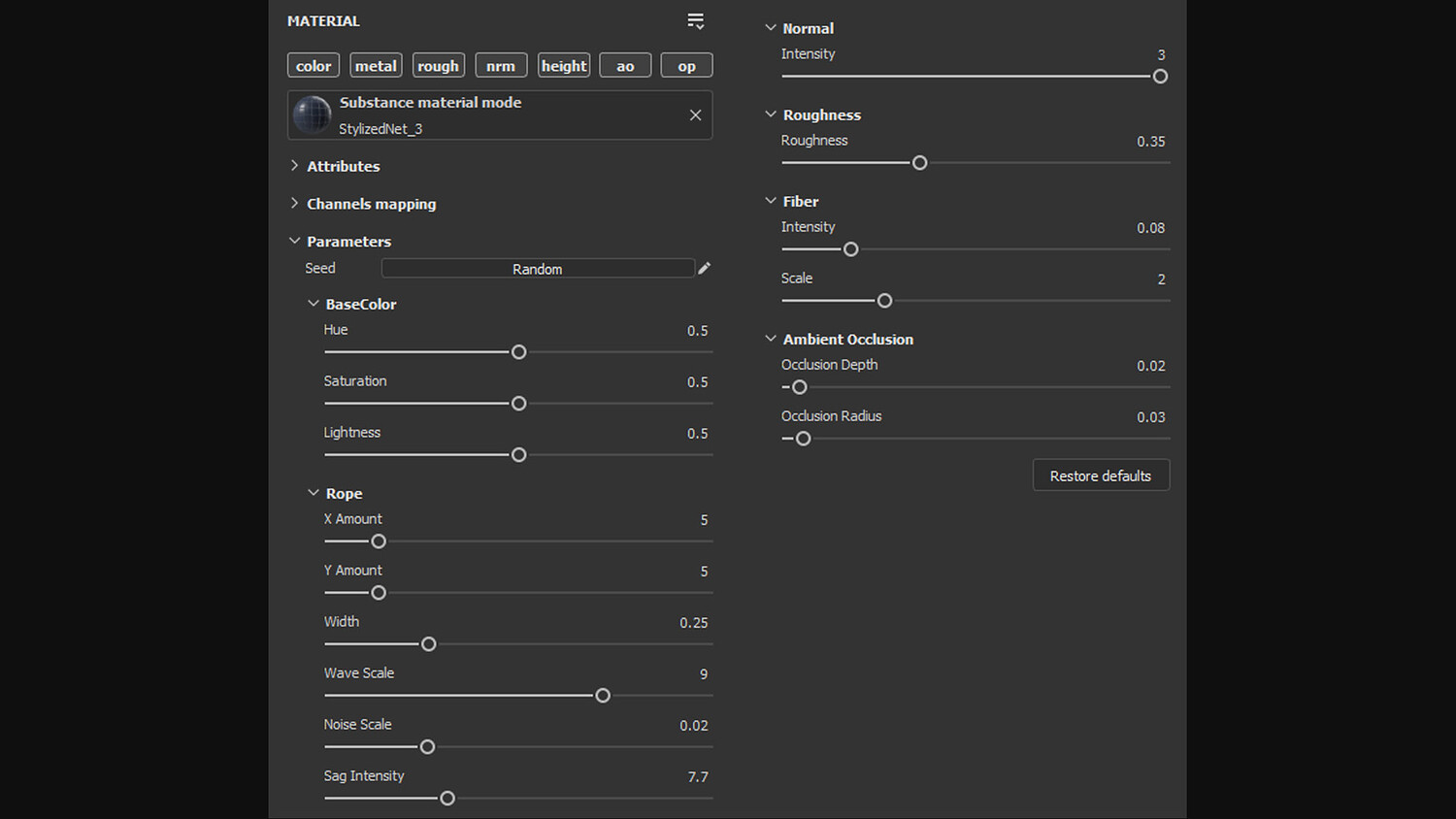Viewport: 1456px width, 819px height.
Task: Click the StylizedNet_3 material sphere thumbnail
Action: [313, 115]
